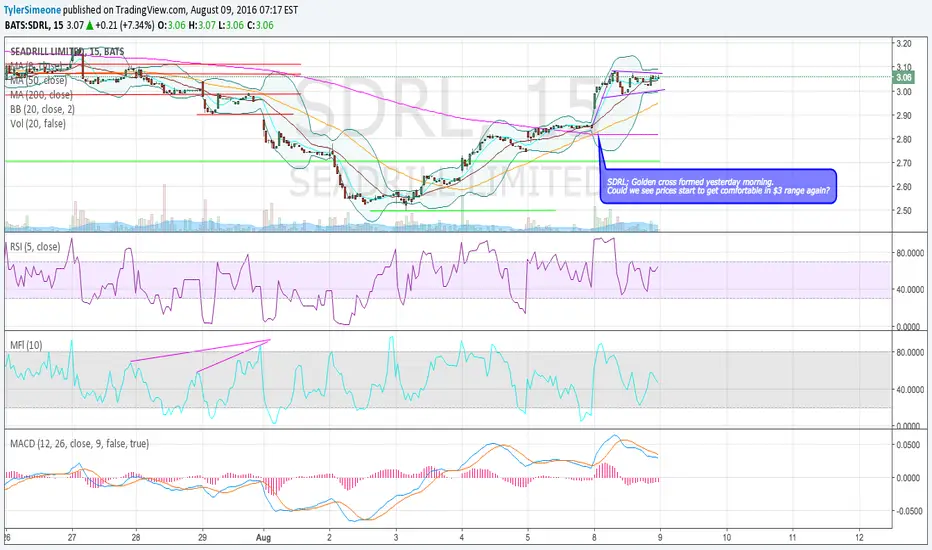
Task: Select date label 3 on time axis
Action: tap(396, 538)
